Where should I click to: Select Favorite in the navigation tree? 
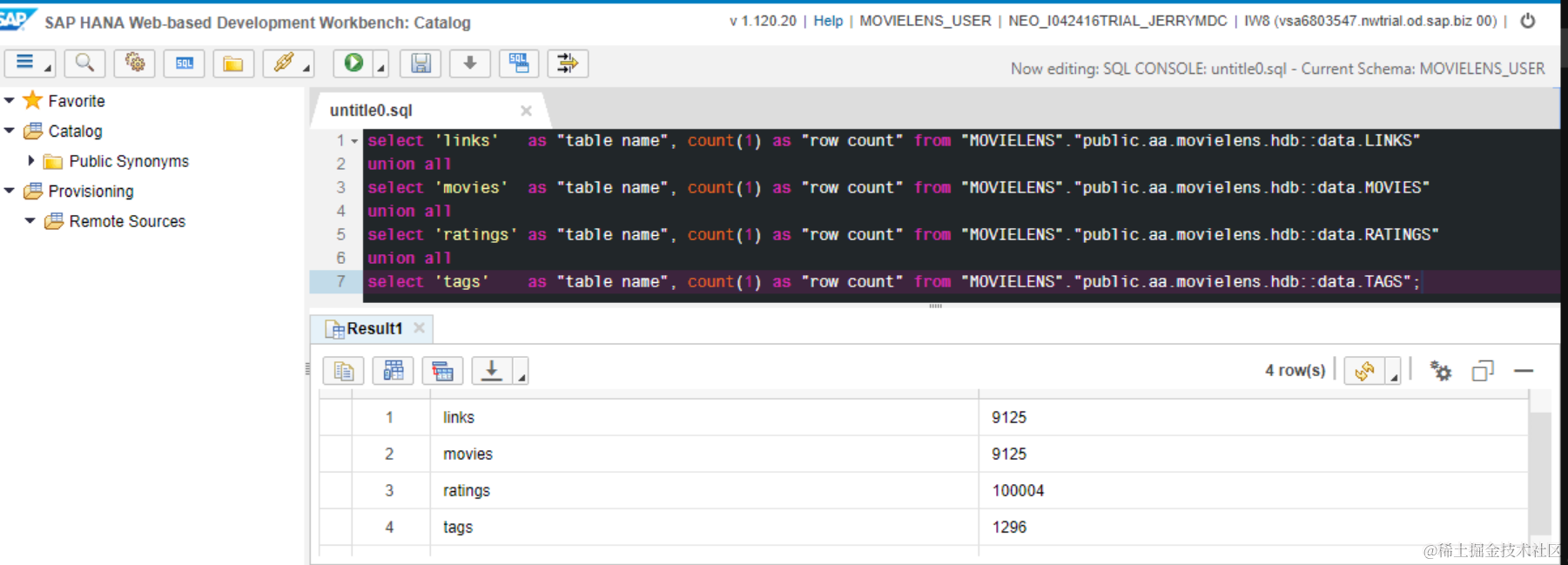pyautogui.click(x=77, y=101)
